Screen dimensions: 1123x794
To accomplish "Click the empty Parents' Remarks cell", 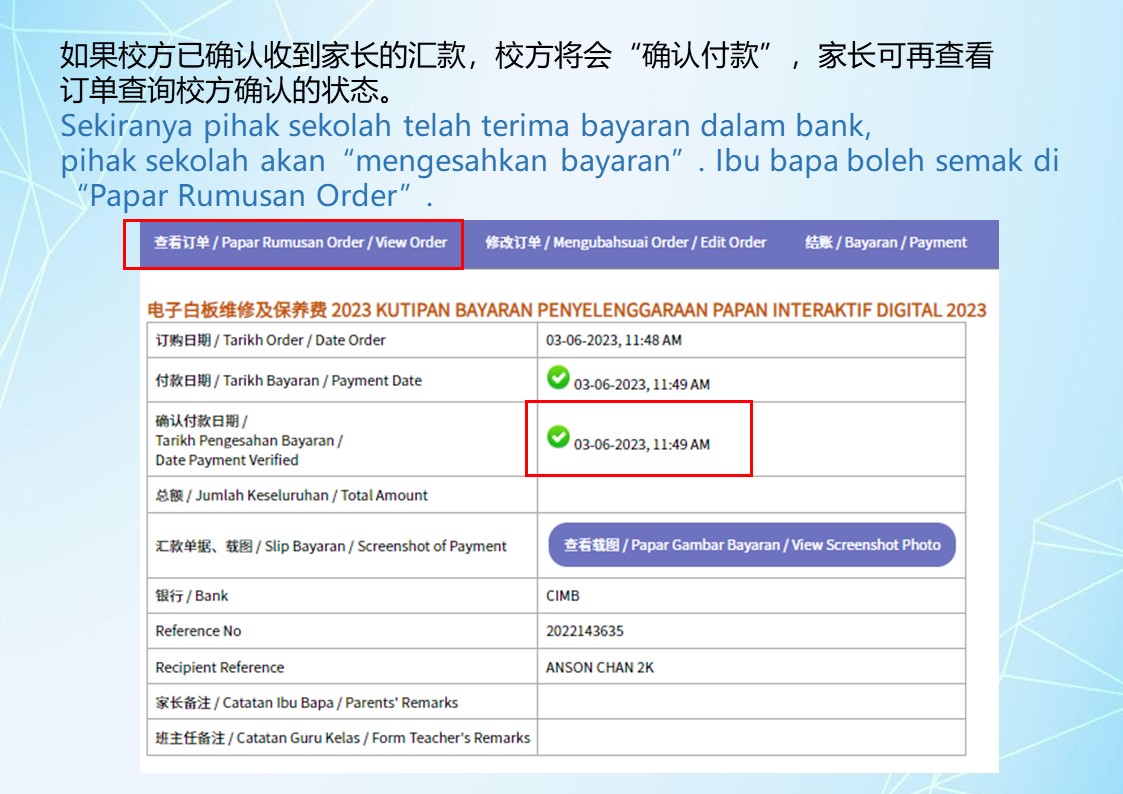I will click(751, 702).
